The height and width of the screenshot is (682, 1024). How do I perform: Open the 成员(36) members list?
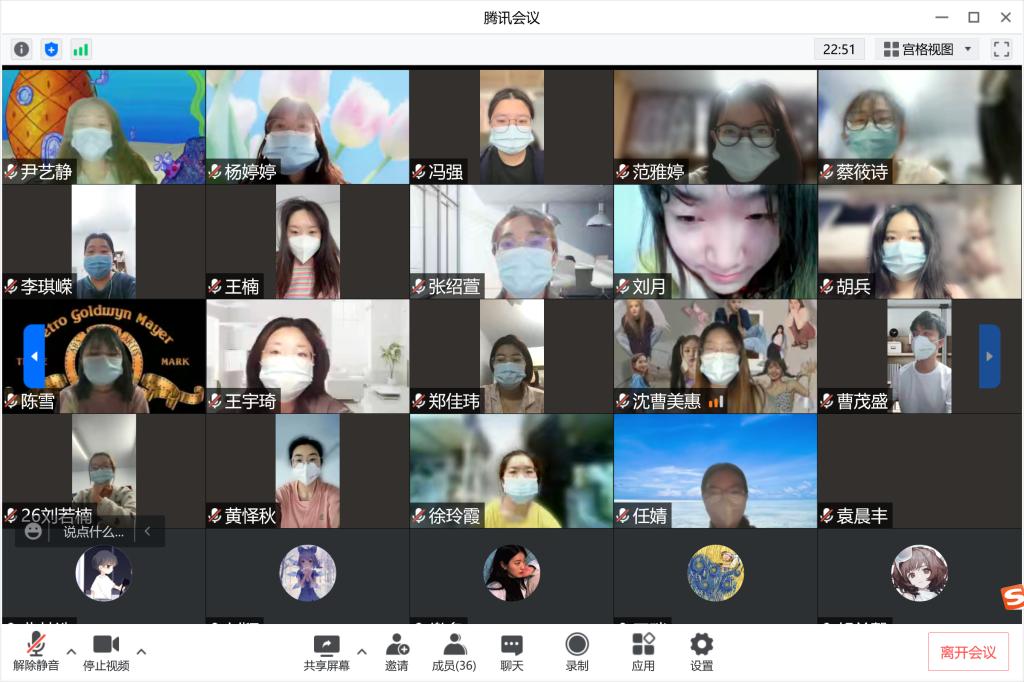coord(453,651)
